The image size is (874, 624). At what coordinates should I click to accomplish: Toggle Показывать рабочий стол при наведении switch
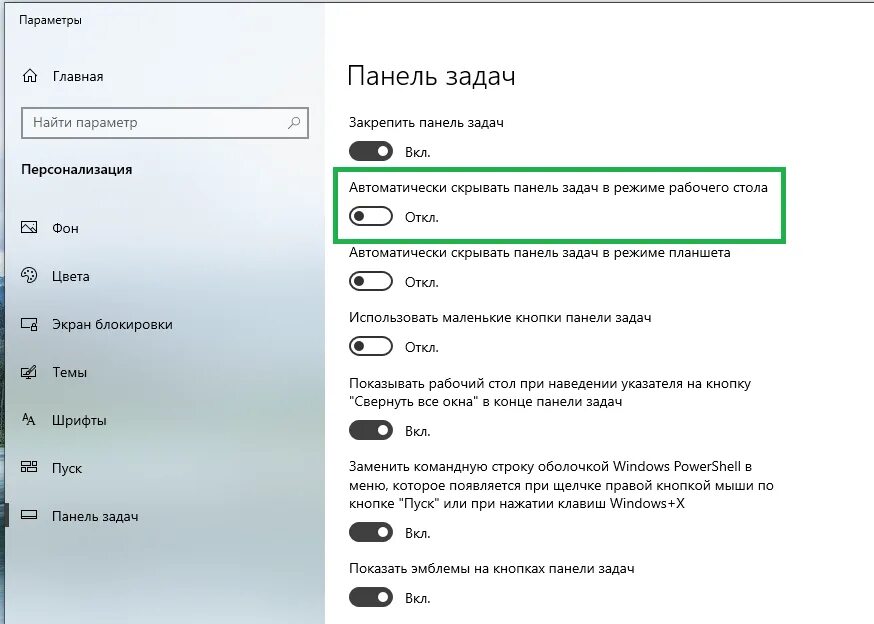click(371, 430)
